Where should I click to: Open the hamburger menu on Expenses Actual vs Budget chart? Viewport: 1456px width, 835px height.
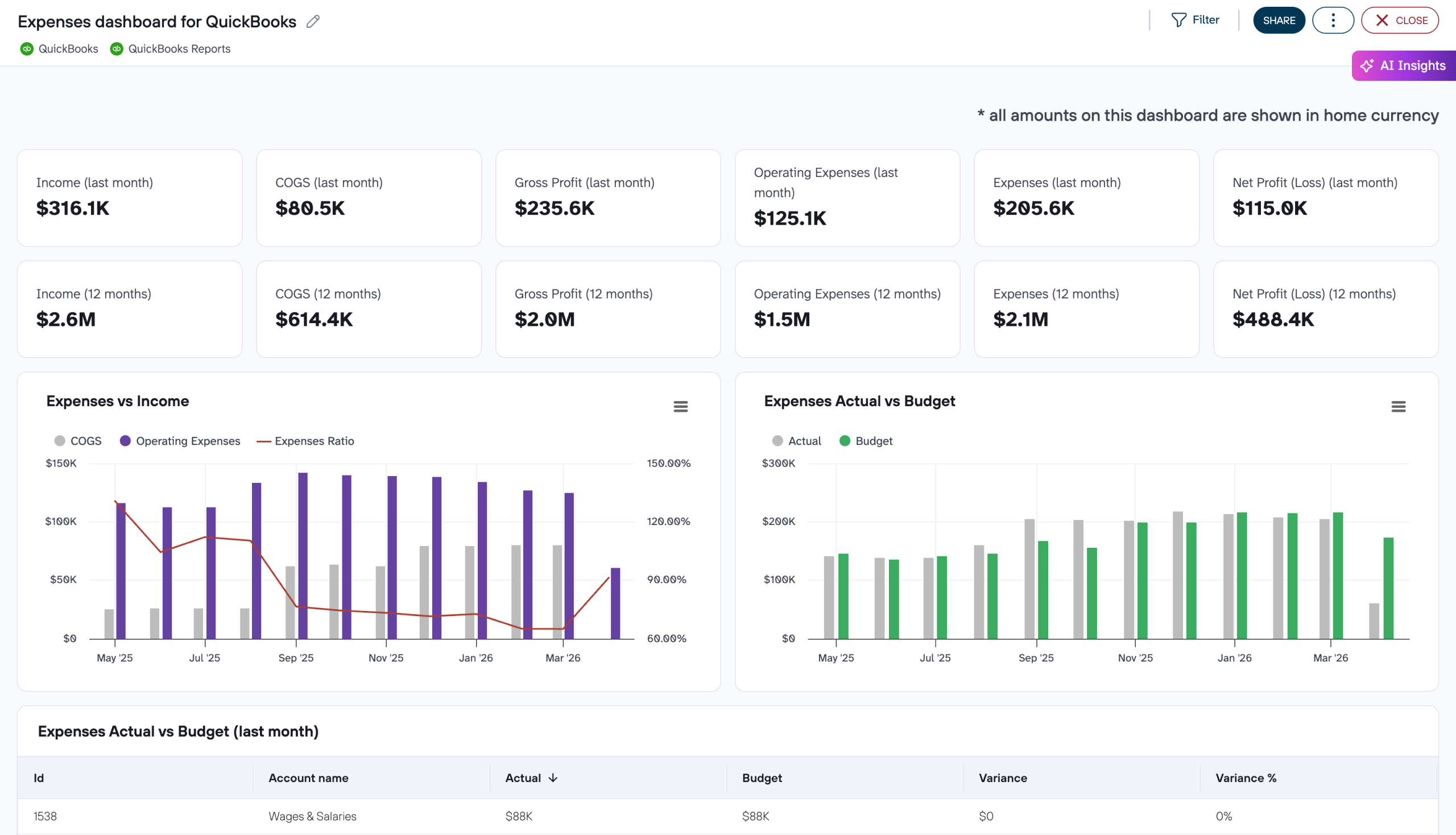[x=1397, y=406]
